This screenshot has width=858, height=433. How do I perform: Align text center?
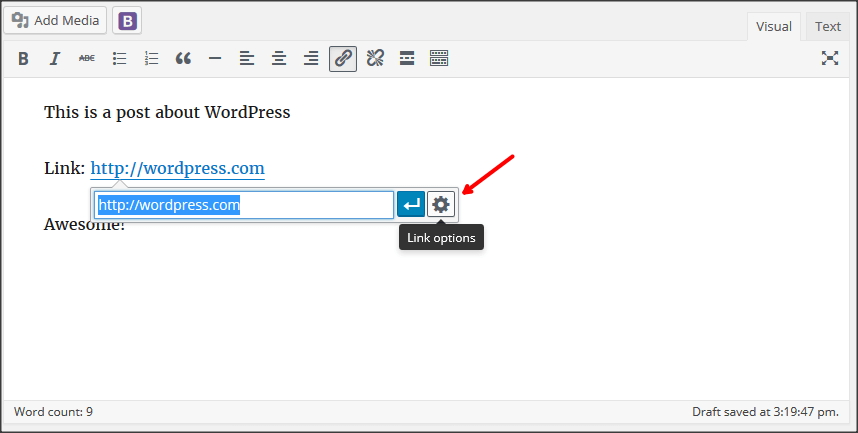(x=279, y=59)
